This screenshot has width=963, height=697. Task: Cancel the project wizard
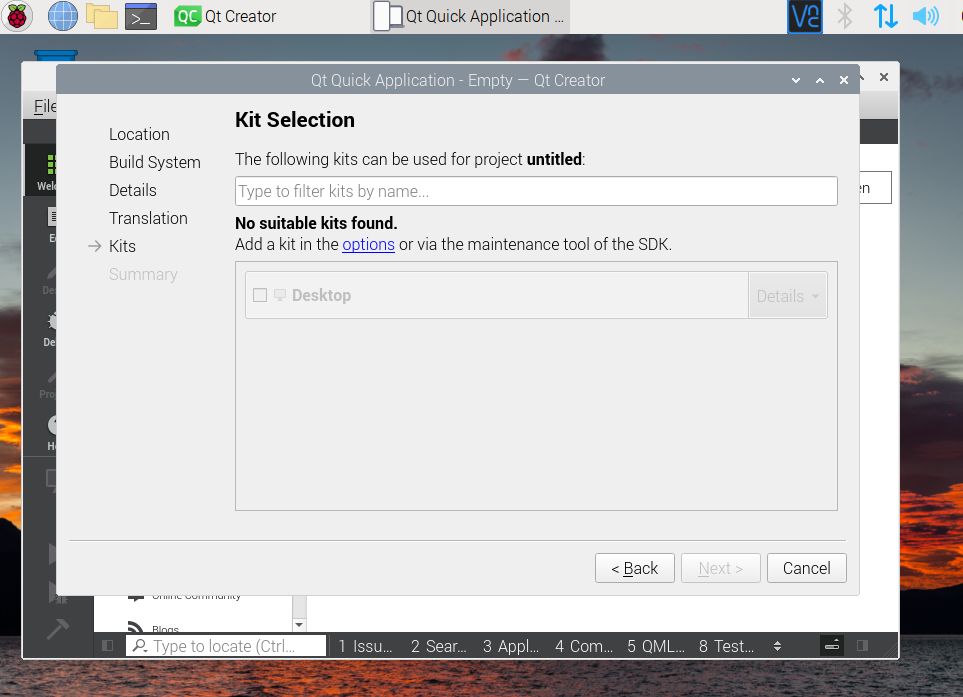coord(806,568)
